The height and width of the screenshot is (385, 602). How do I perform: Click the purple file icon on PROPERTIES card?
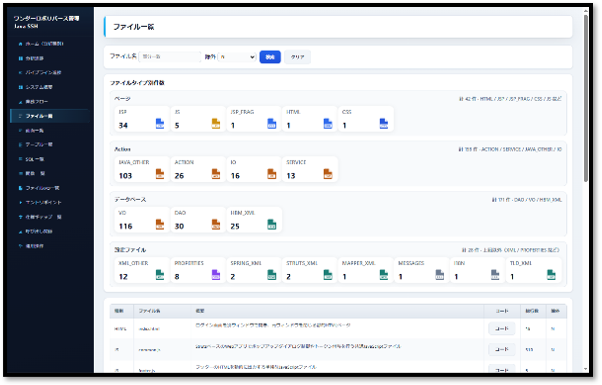pos(216,275)
